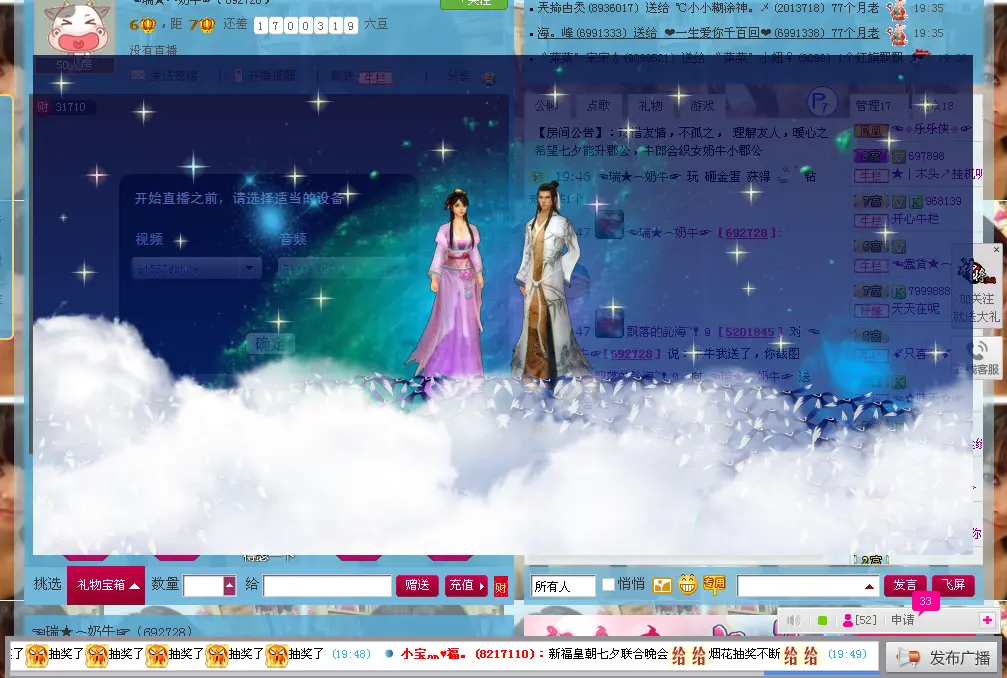The height and width of the screenshot is (678, 1007).
Task: Click the green 关注 follow button
Action: [474, 4]
